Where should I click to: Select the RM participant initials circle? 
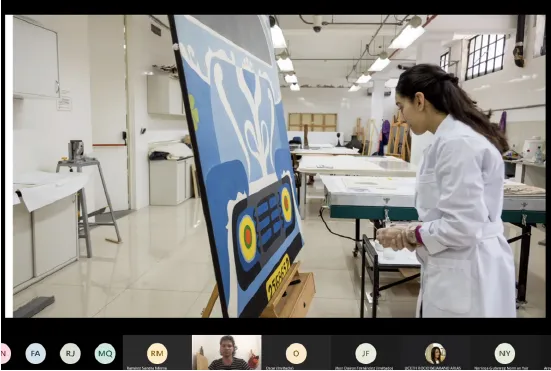[157, 353]
